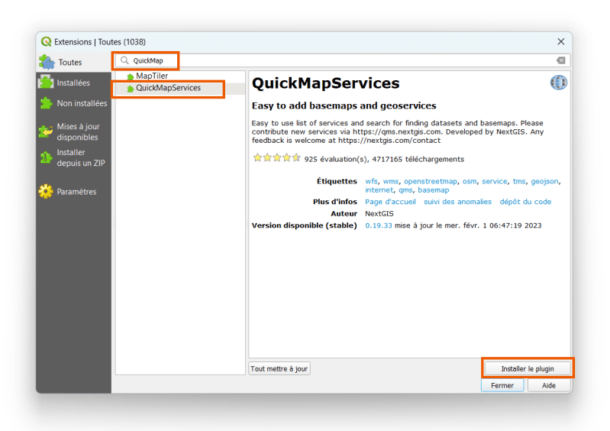Click the QuickMapServices heading text
The width and height of the screenshot is (610, 431).
326,83
